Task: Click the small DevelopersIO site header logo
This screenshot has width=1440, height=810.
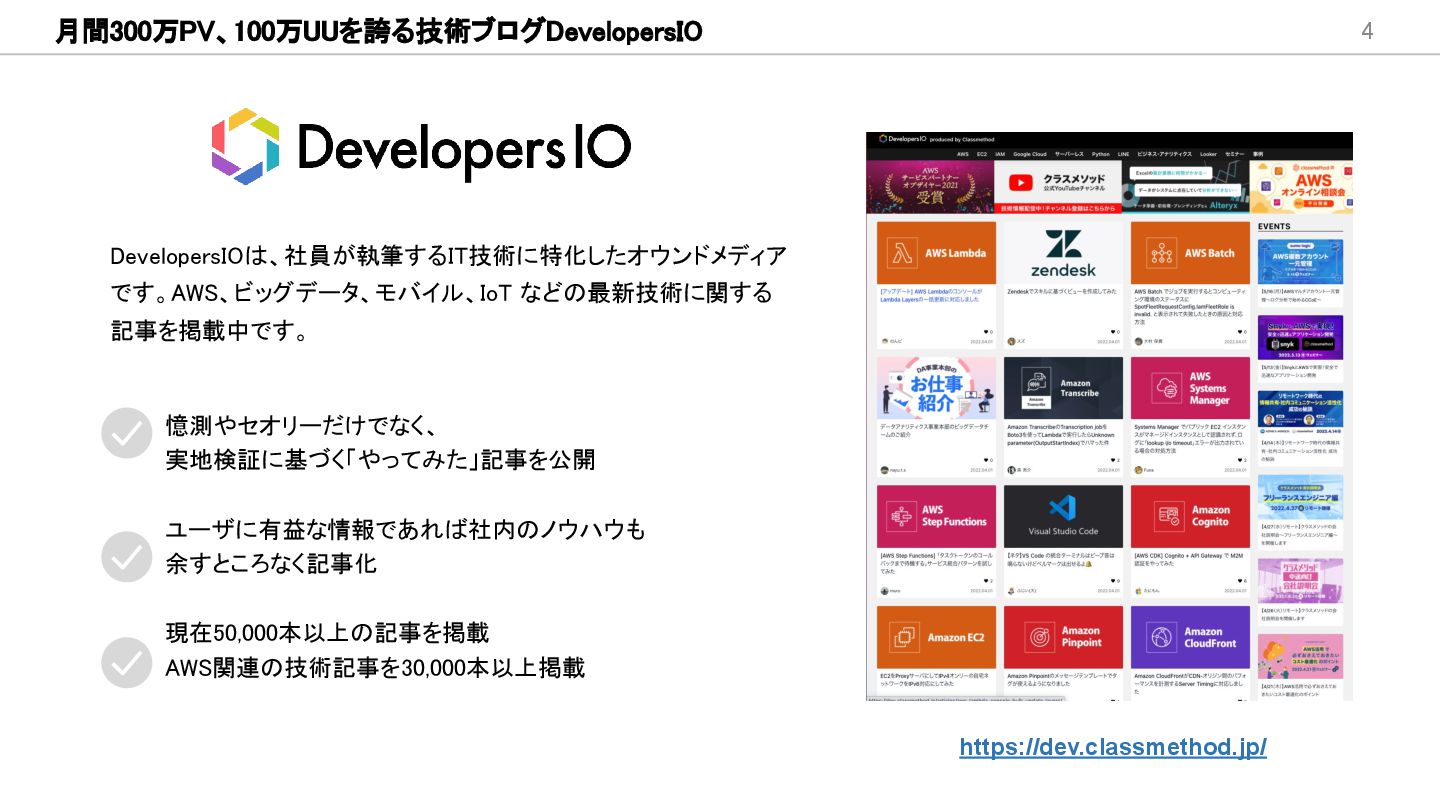Action: (902, 139)
